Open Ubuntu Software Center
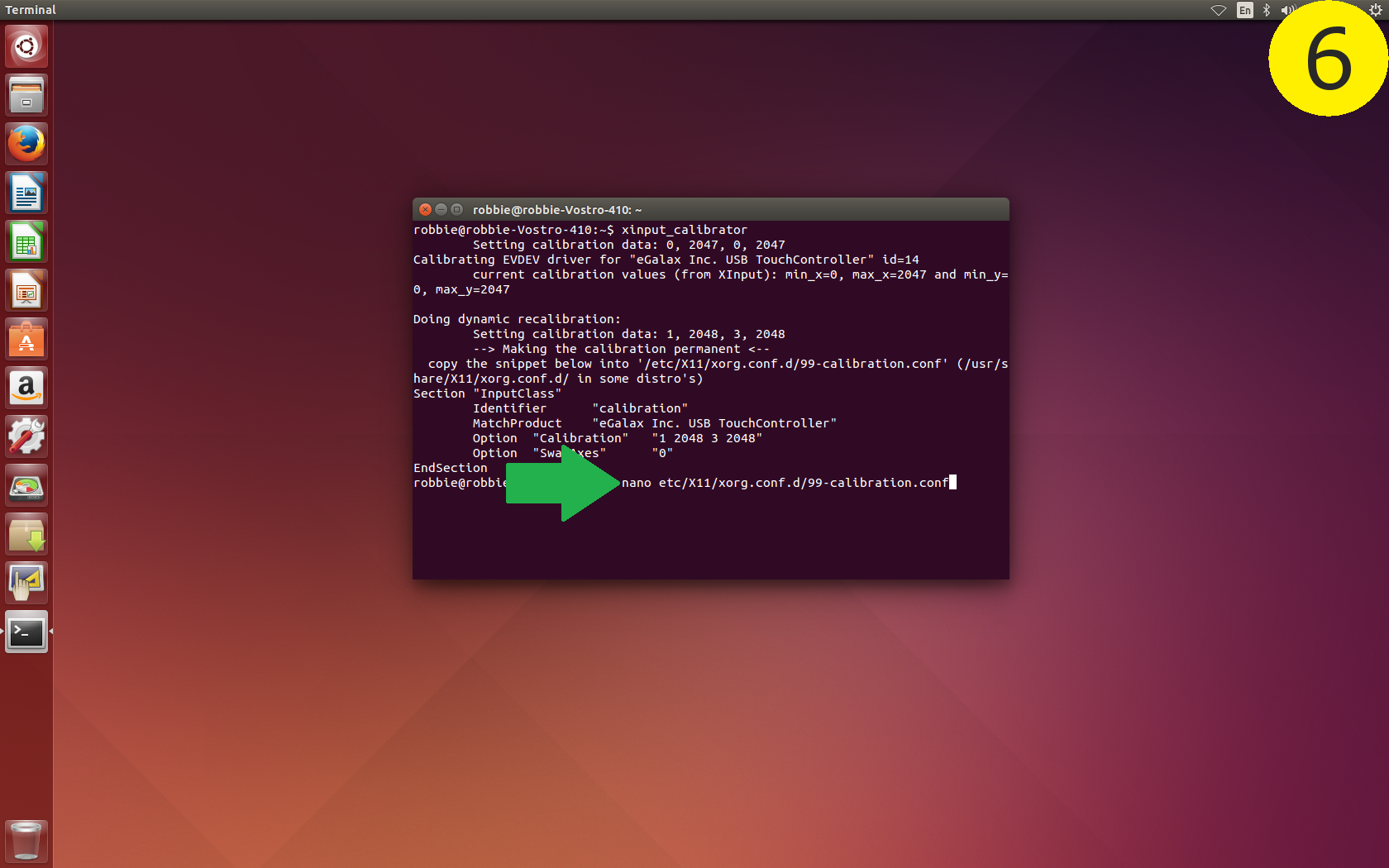Screen dimensions: 1389x868 click(x=26, y=339)
